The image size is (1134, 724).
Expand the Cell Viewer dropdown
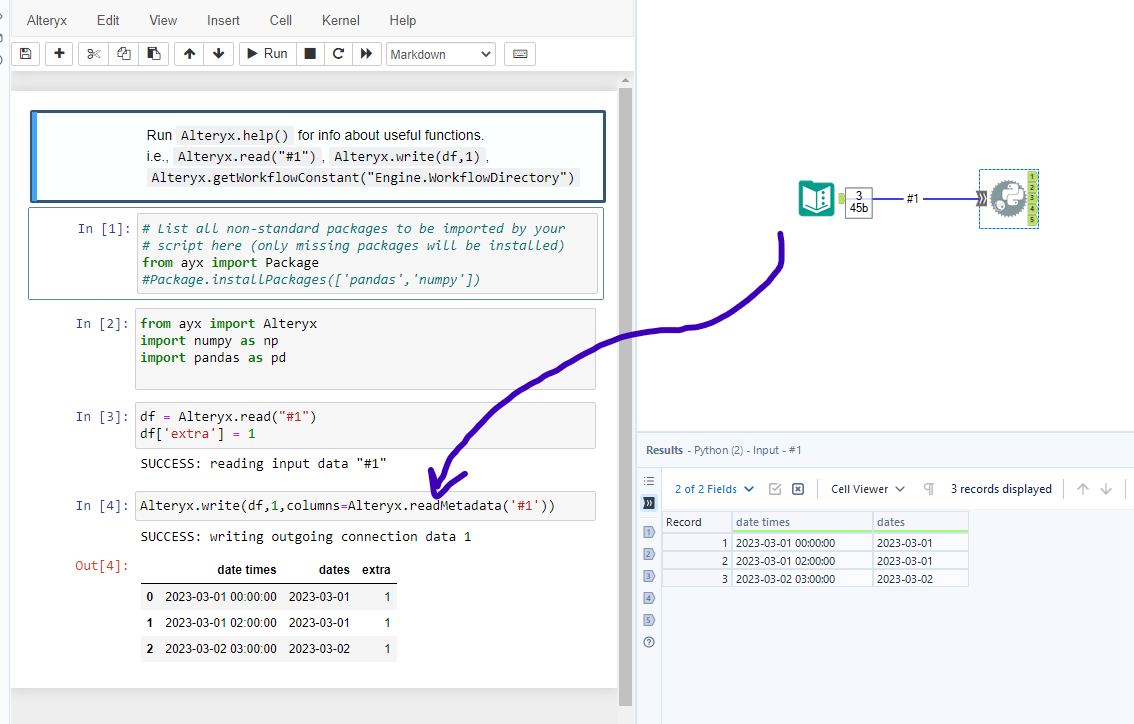868,489
